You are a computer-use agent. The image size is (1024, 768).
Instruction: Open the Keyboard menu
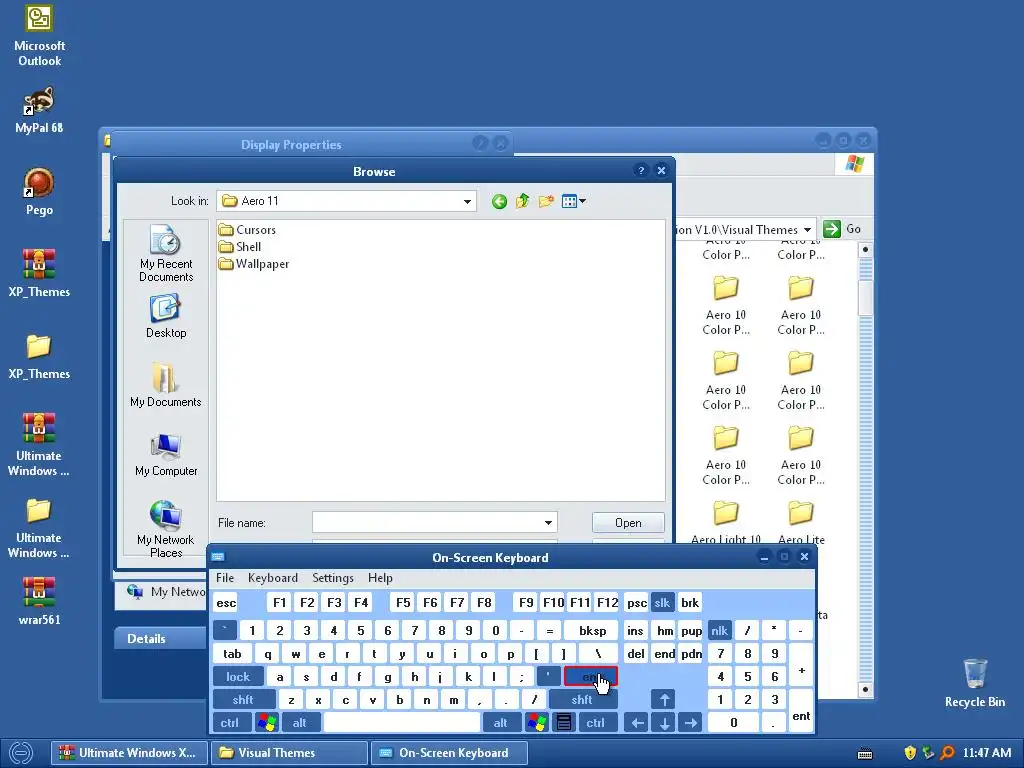pos(273,578)
